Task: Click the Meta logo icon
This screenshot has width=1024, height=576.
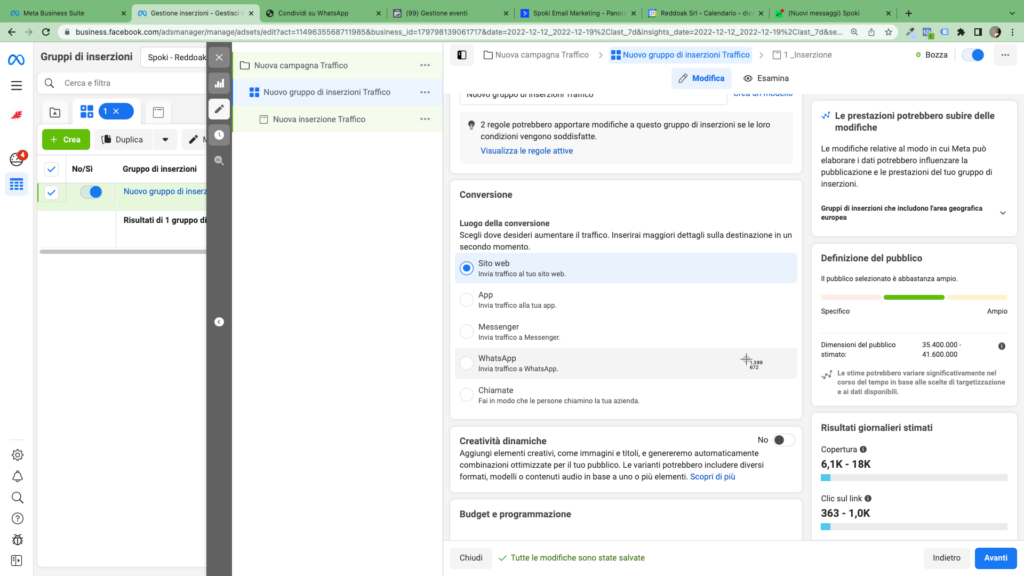Action: (16, 60)
